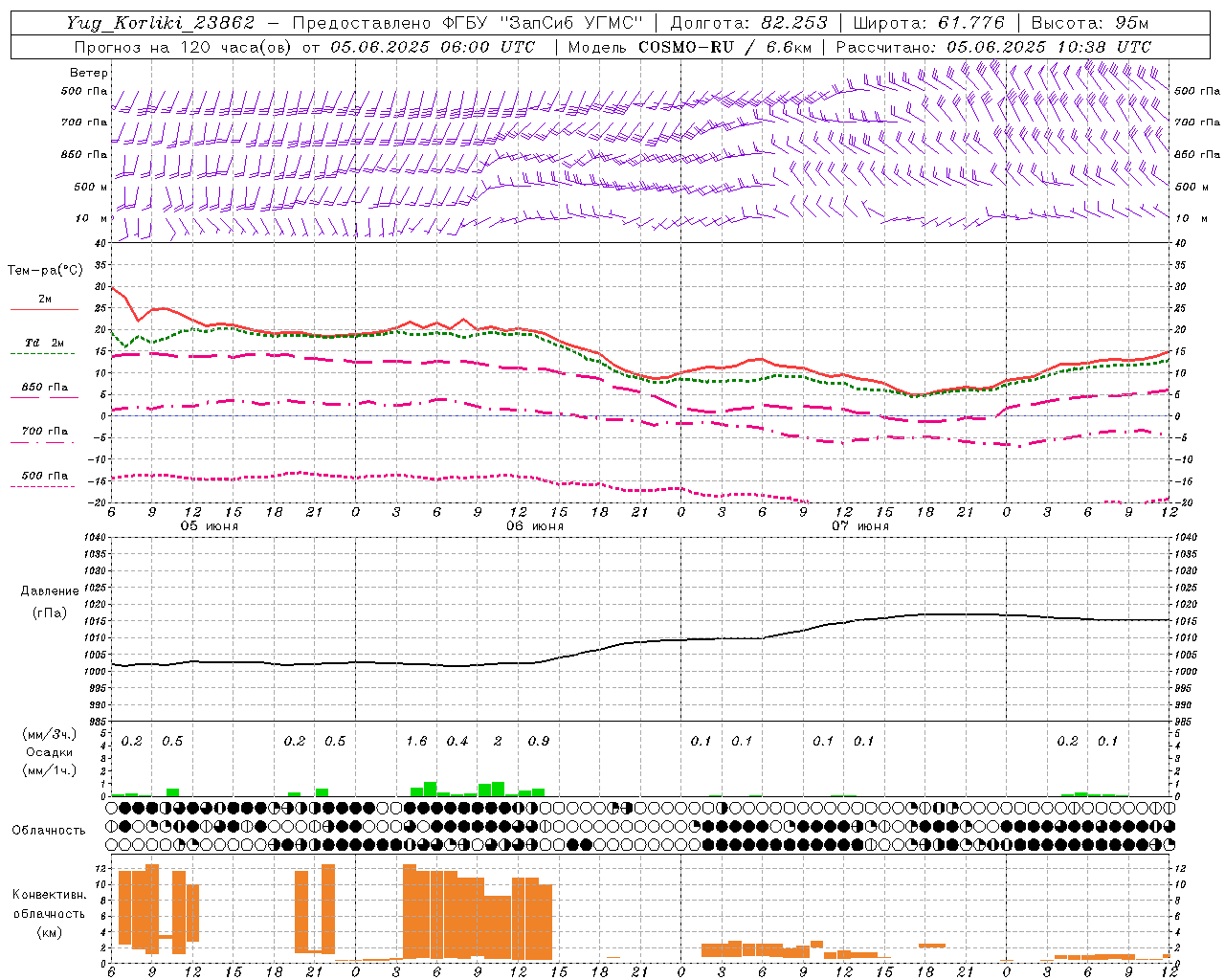Click the 'Прогноз на 120 часа(ов)' text
Screen dimensions: 1225x980
pyautogui.click(x=184, y=47)
